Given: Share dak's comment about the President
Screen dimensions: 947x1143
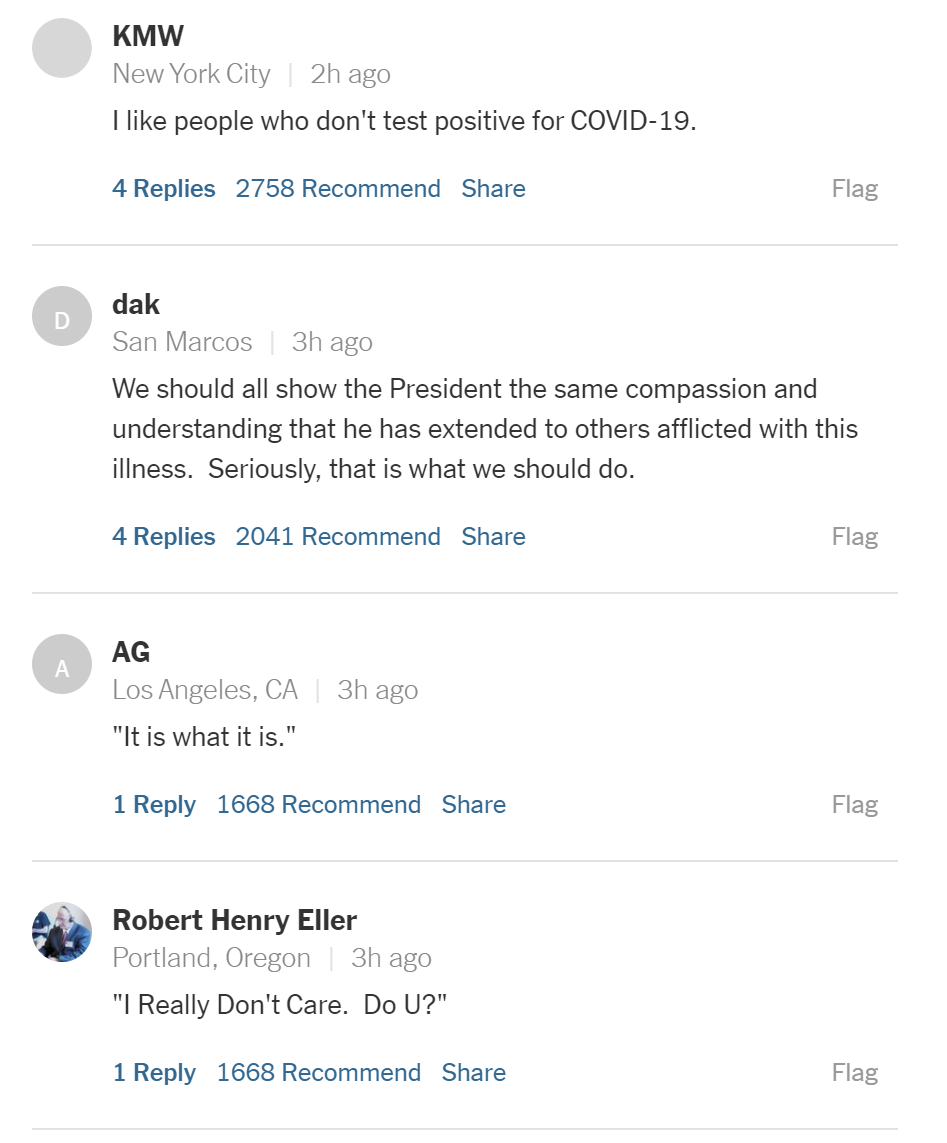Looking at the screenshot, I should tap(493, 537).
